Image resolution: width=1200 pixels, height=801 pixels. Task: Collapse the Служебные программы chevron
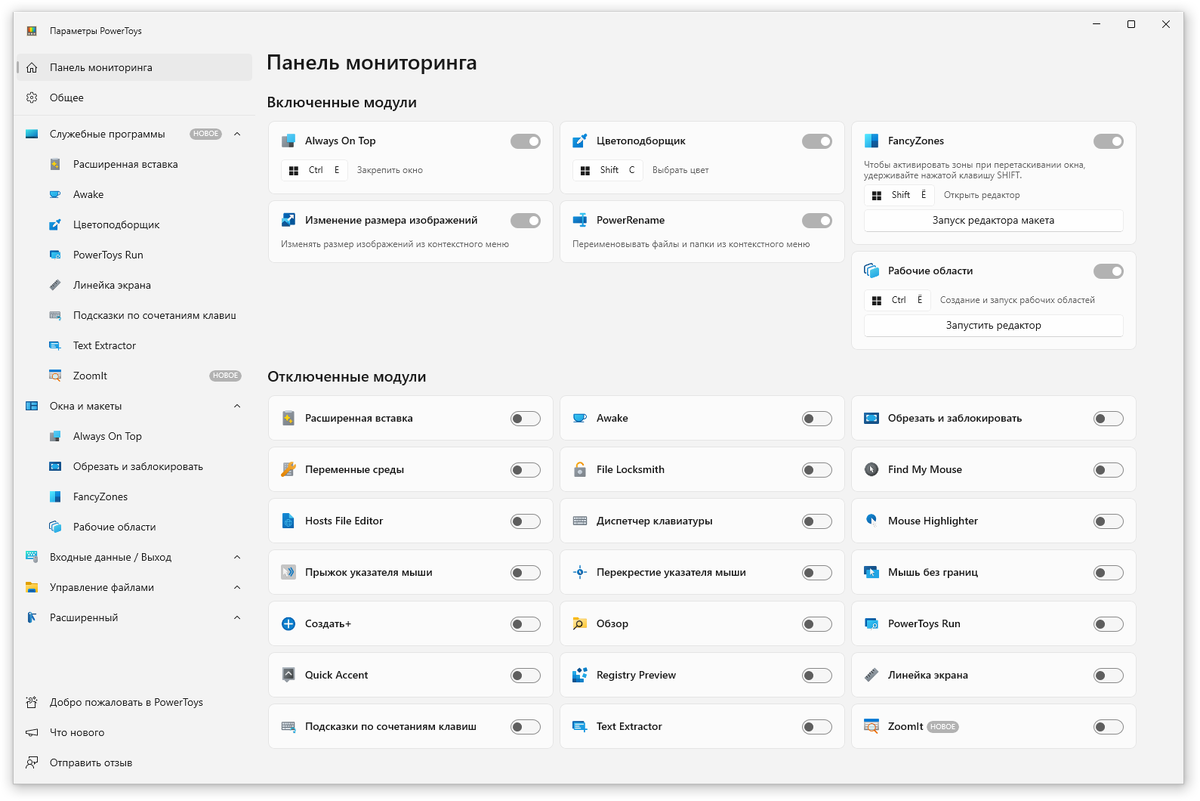tap(237, 134)
